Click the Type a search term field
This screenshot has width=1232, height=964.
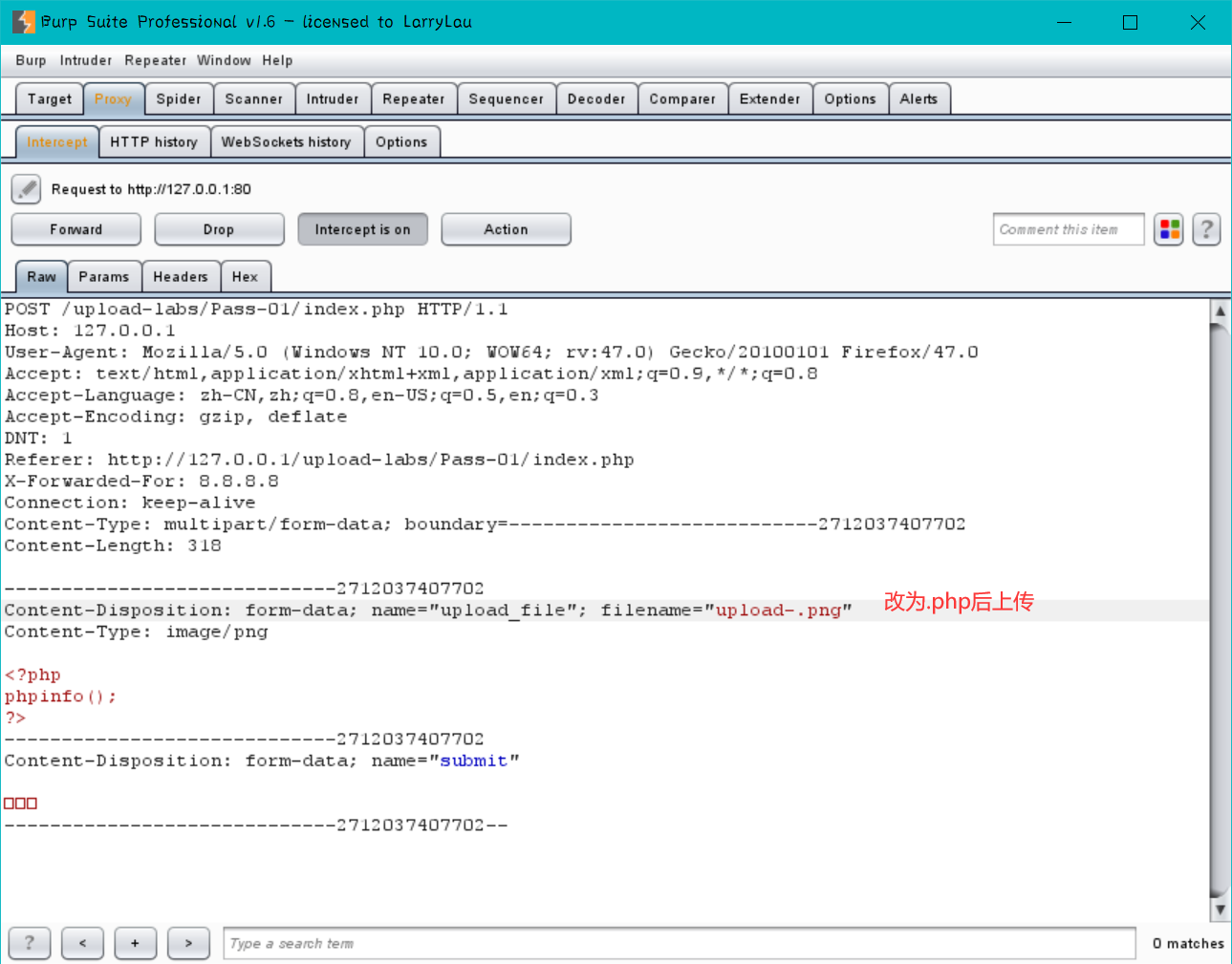click(x=680, y=943)
